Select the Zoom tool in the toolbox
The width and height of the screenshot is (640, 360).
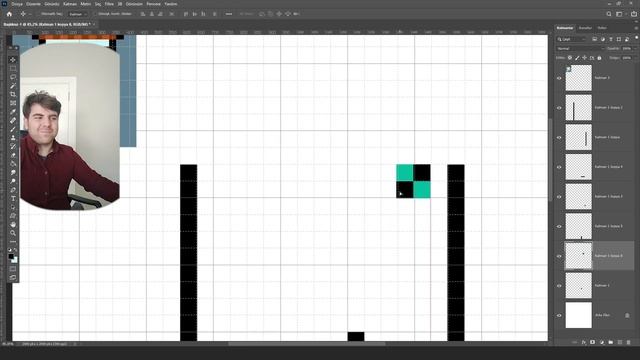pyautogui.click(x=13, y=233)
